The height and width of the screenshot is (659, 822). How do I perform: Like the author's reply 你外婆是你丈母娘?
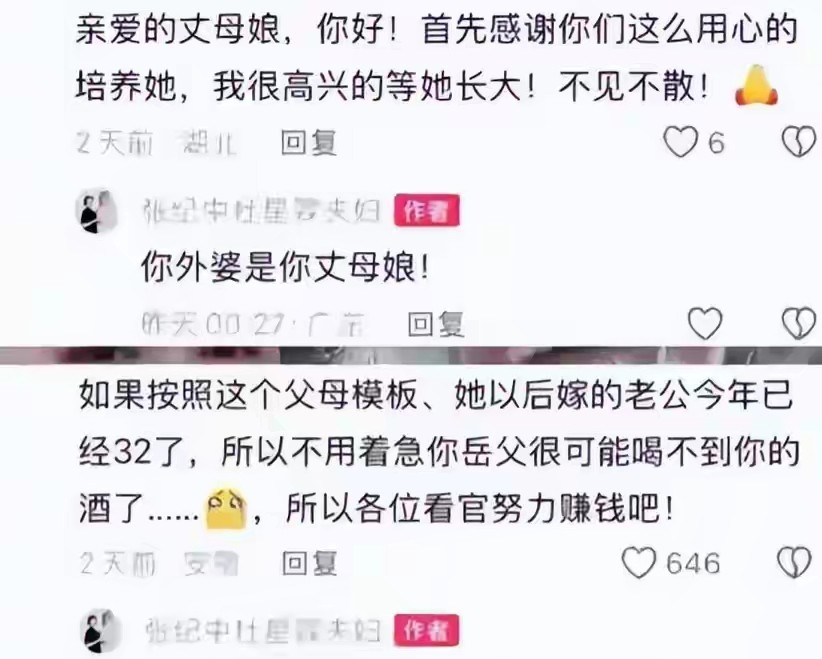click(x=705, y=323)
